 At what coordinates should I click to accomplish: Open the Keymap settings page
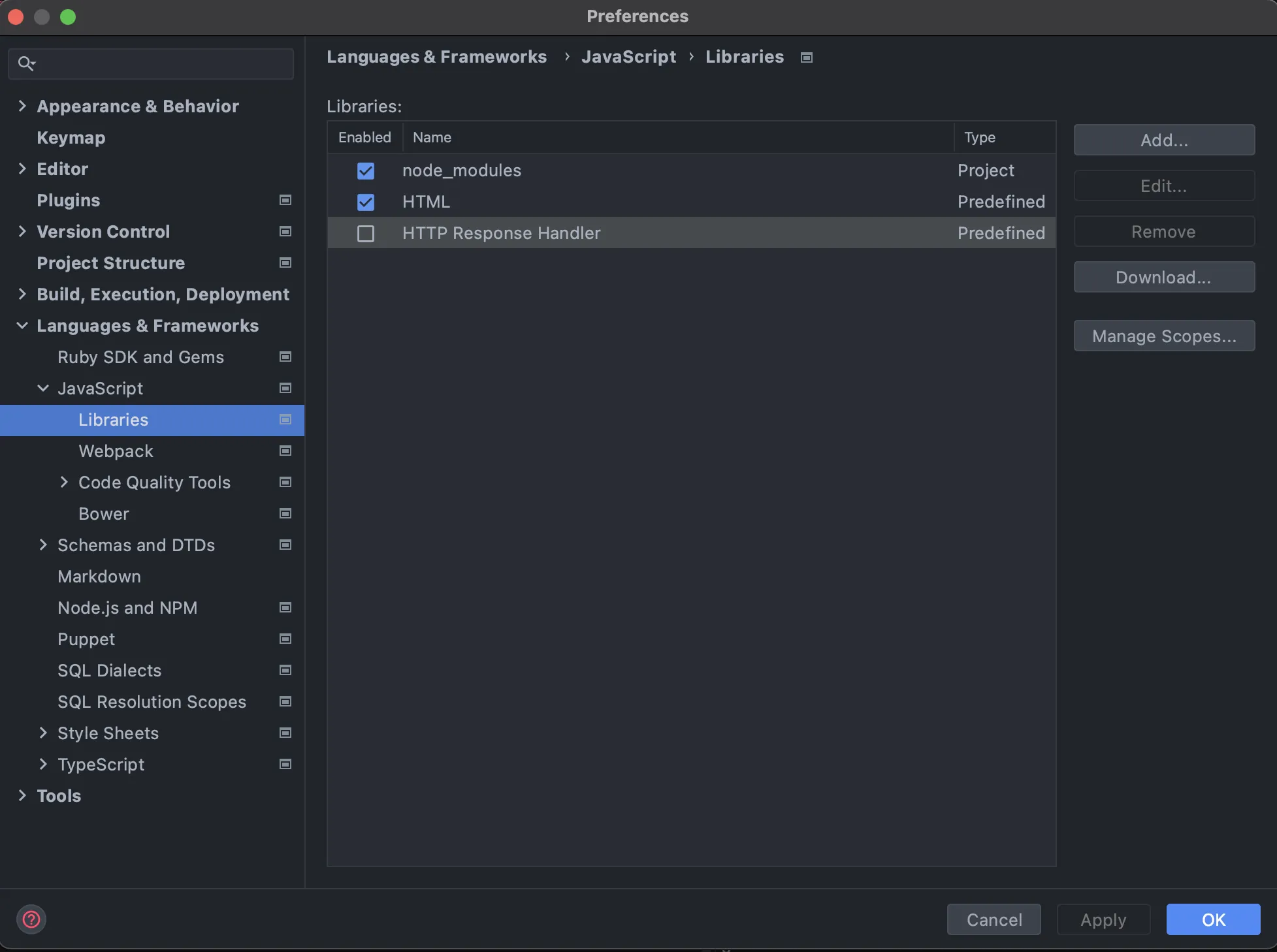(71, 138)
